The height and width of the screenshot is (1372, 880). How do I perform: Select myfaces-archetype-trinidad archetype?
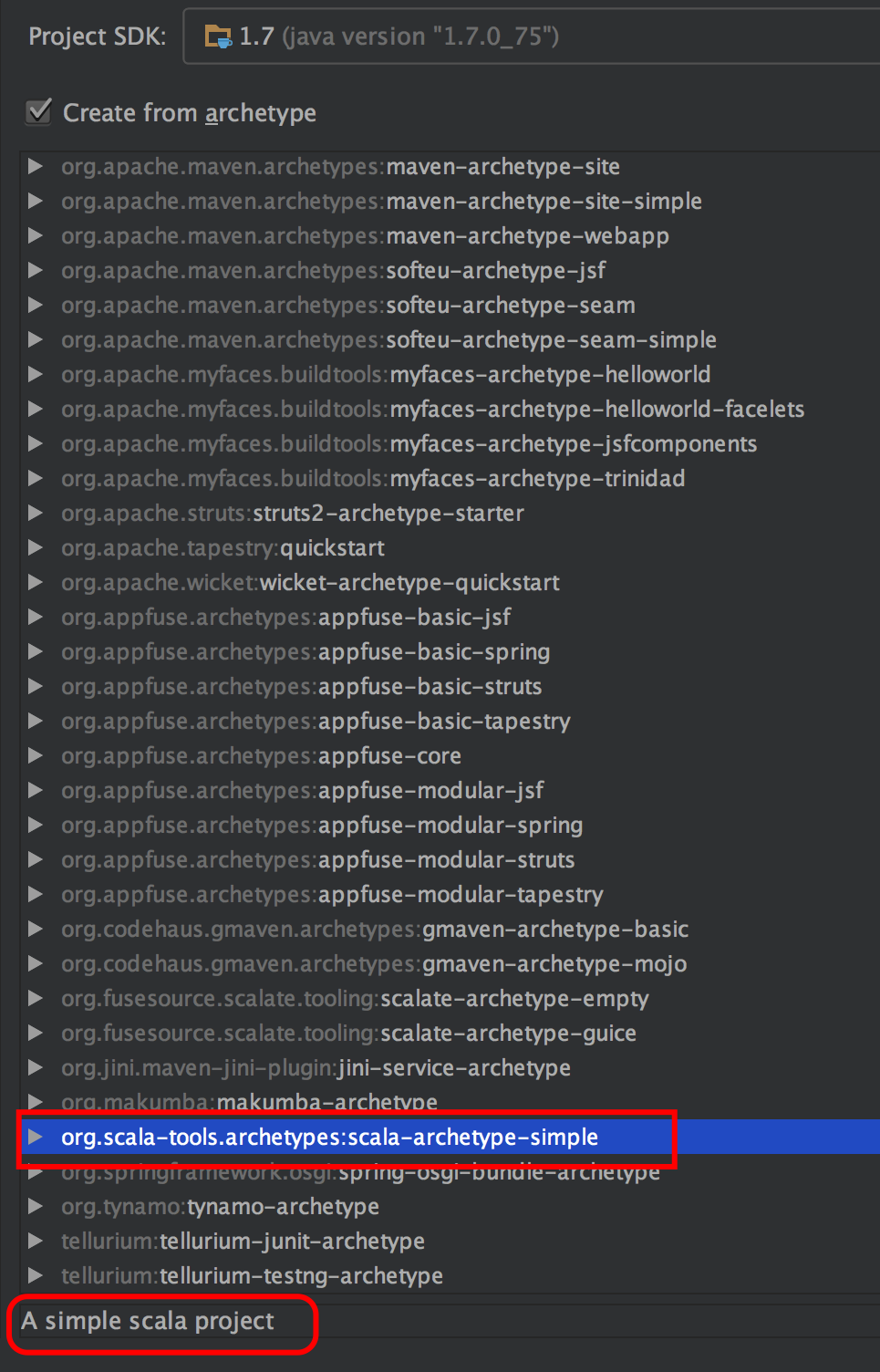[373, 478]
